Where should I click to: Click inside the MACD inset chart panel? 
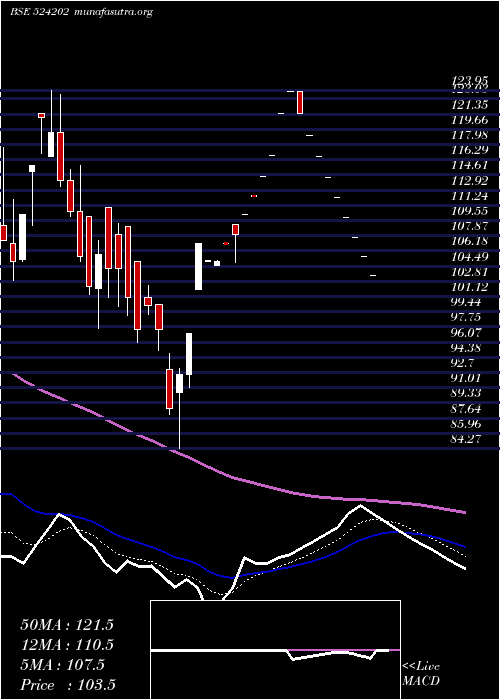(275, 650)
